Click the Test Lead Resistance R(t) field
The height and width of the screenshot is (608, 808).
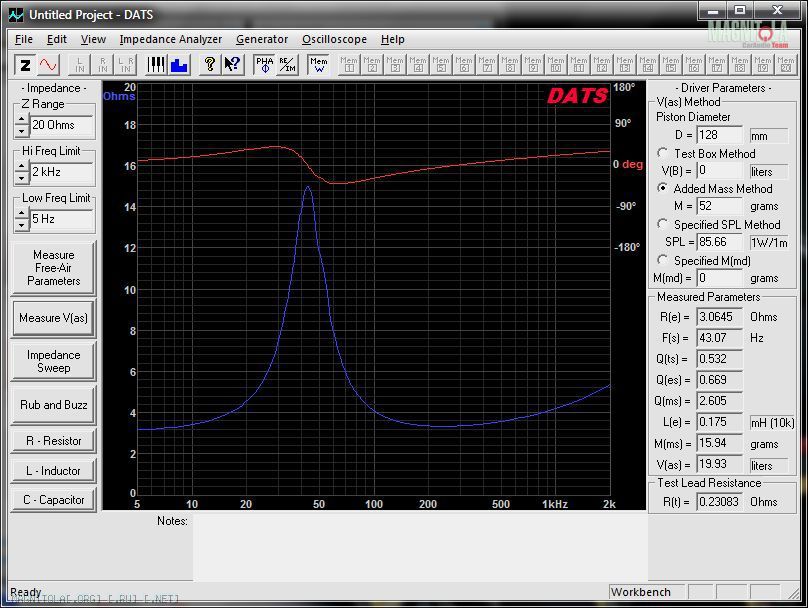(x=719, y=501)
